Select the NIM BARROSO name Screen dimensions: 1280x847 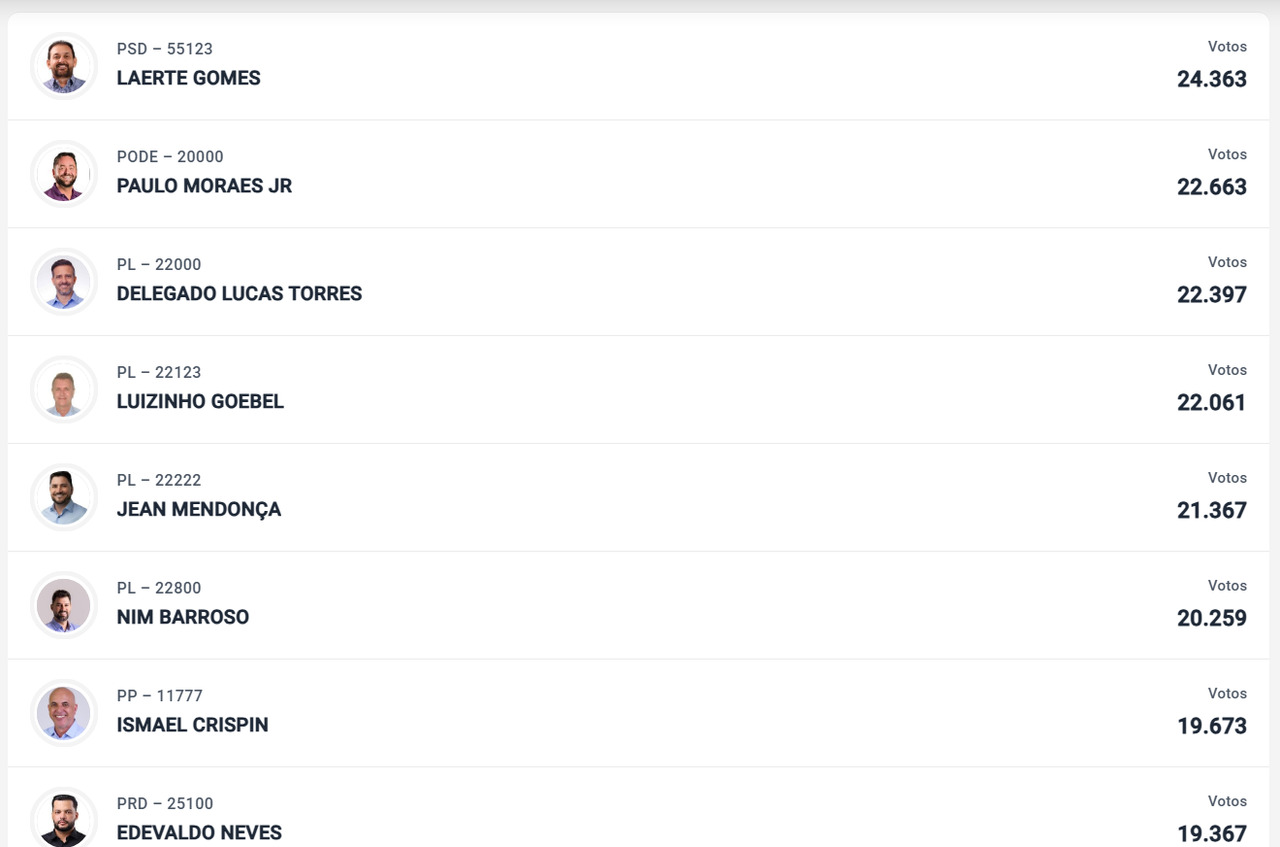183,618
